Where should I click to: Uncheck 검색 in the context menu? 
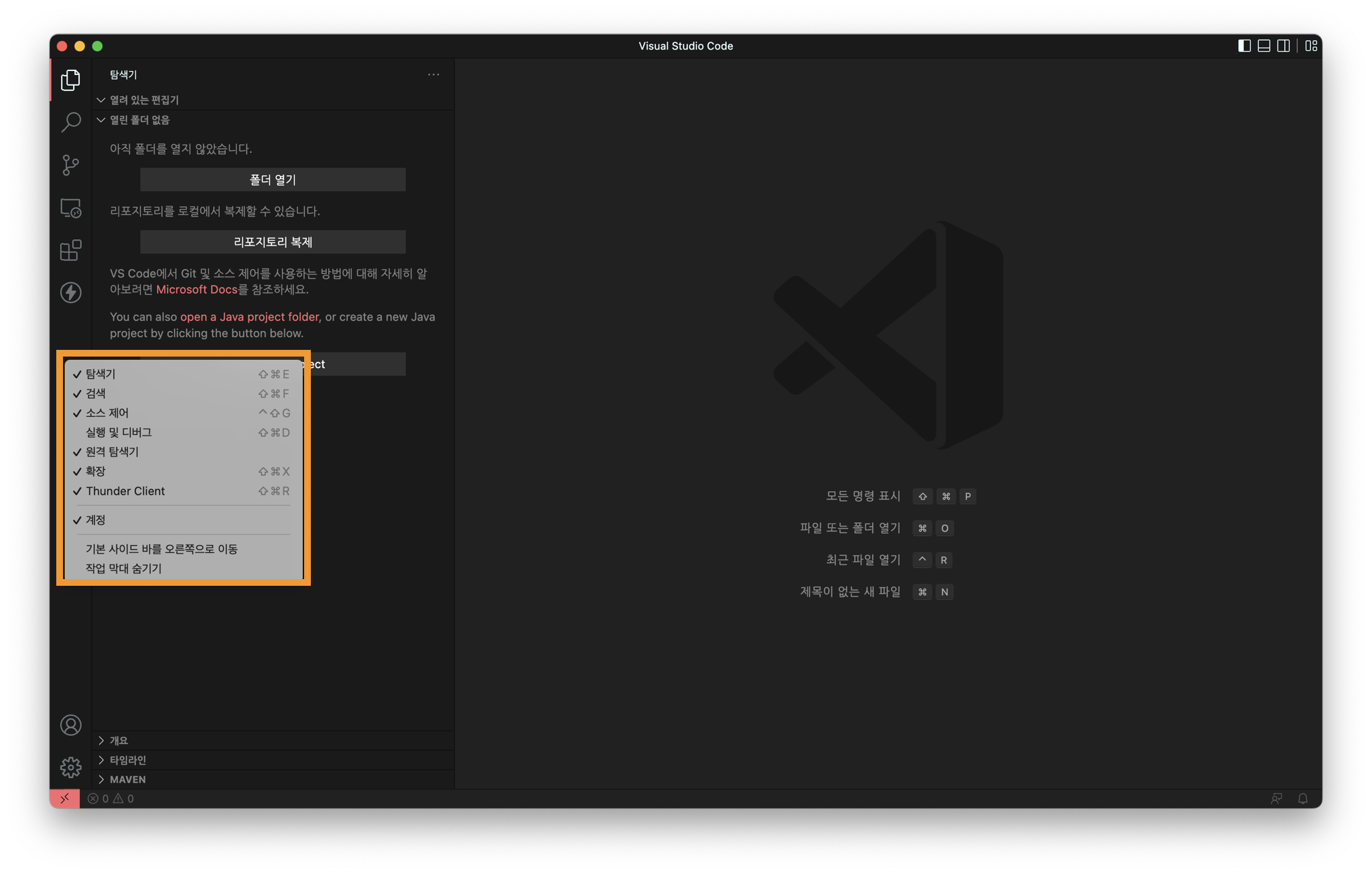tap(96, 393)
